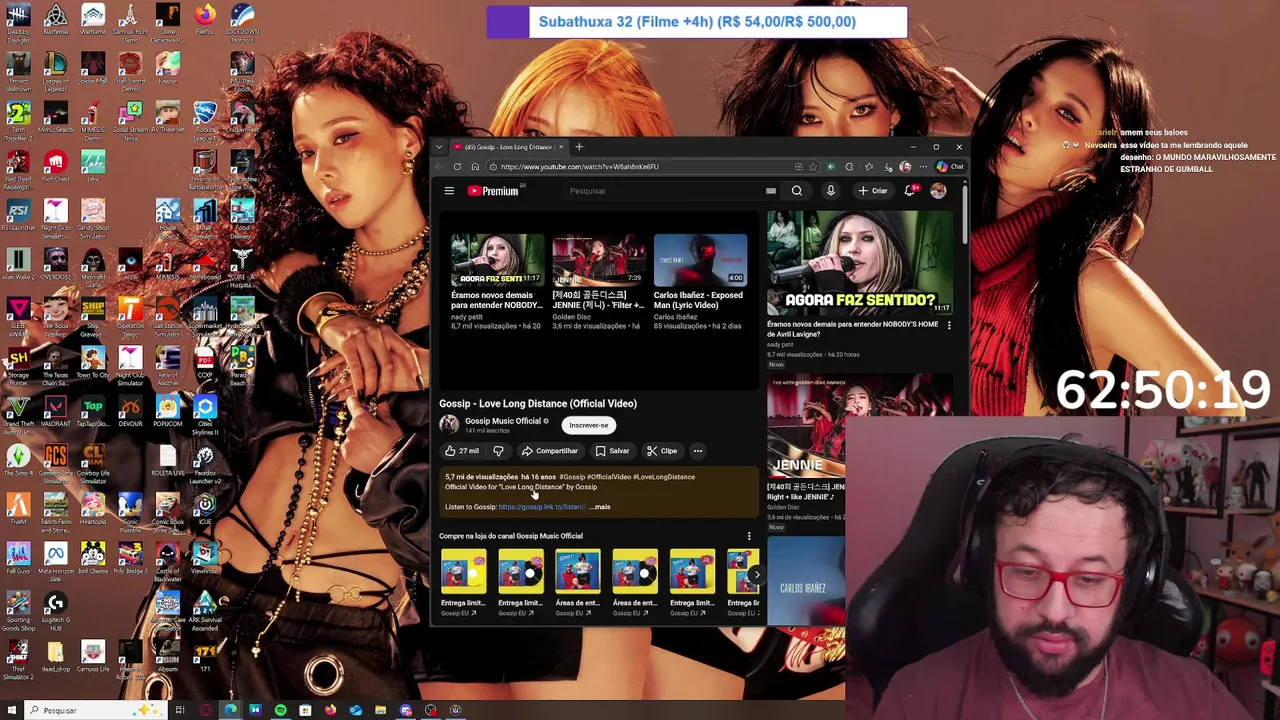Show next store products with arrow
Screen dimensions: 1280x720
pos(756,575)
